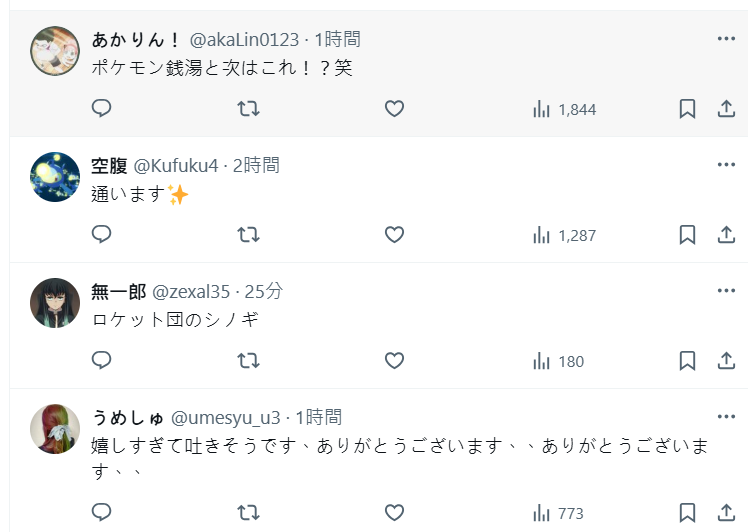
Task: Share the tweet by あかりん
Action: [727, 109]
